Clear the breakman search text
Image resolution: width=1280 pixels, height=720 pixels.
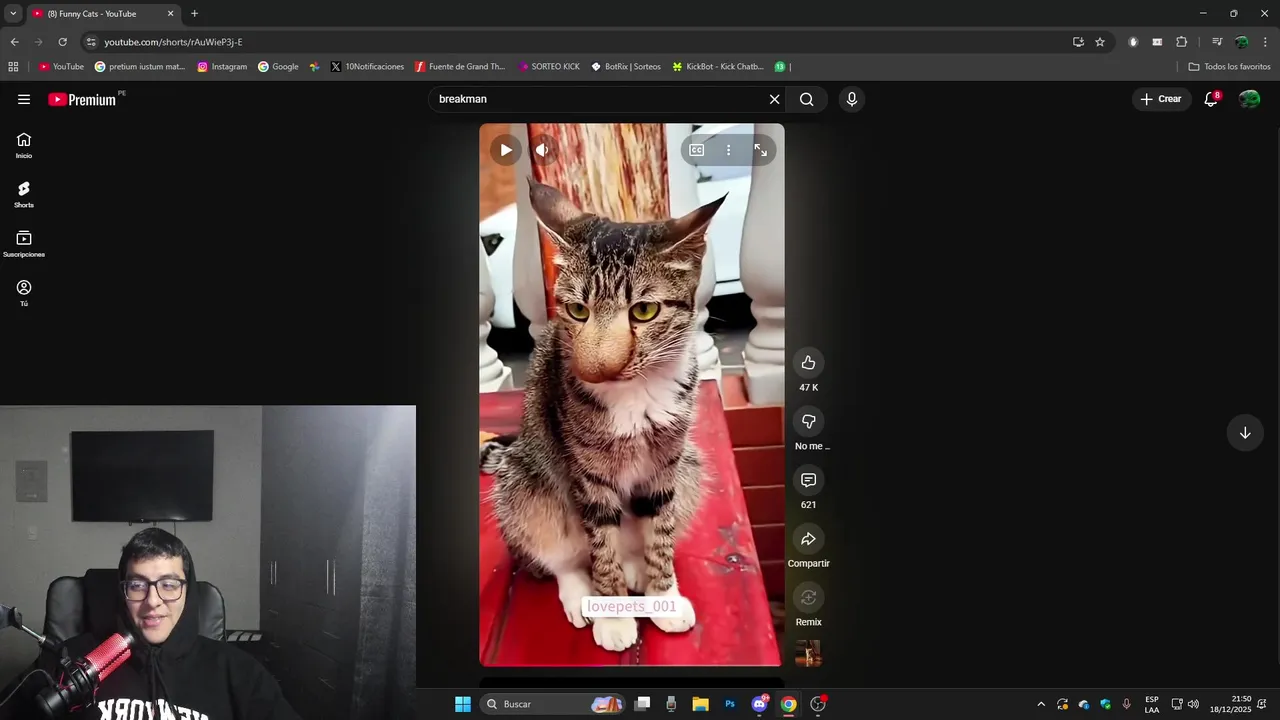pos(774,99)
